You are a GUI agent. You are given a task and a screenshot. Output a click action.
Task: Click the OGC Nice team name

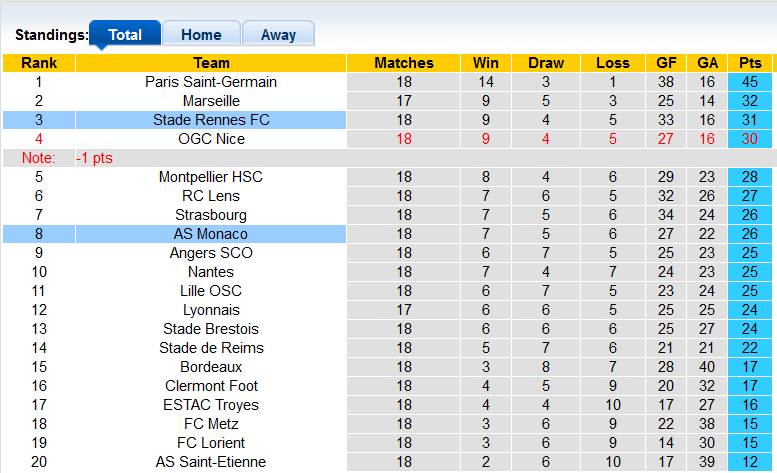pos(211,139)
